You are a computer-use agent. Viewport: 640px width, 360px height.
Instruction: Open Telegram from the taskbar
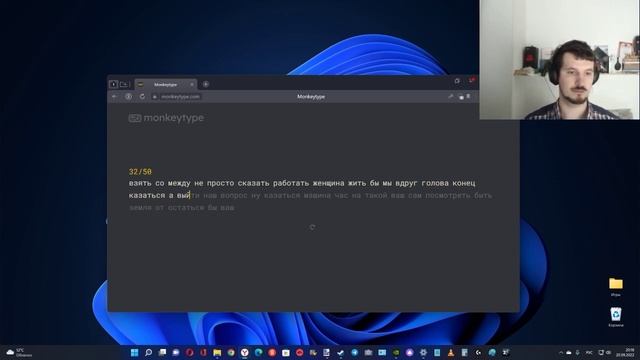(x=354, y=352)
